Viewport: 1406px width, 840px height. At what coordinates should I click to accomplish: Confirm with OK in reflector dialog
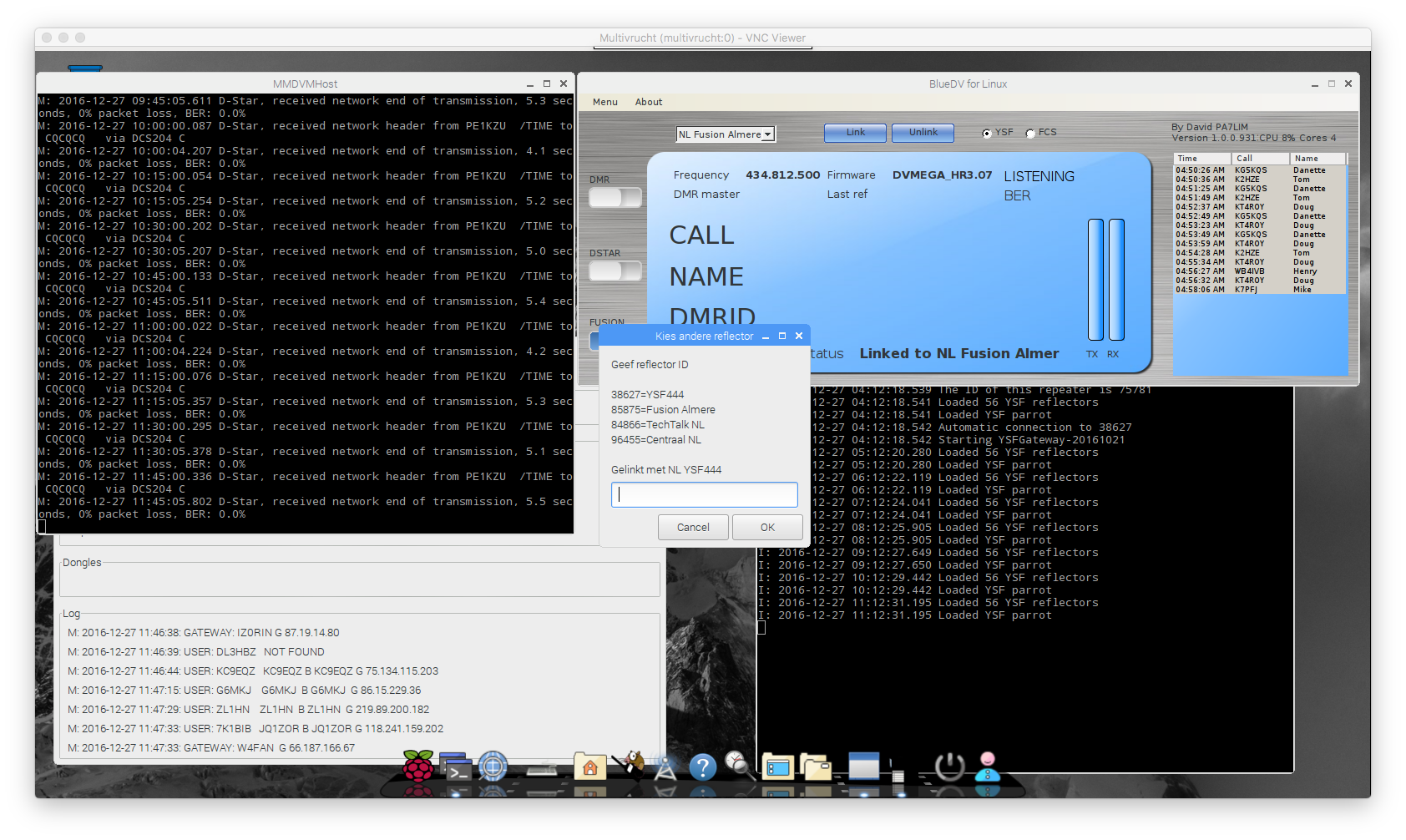767,528
